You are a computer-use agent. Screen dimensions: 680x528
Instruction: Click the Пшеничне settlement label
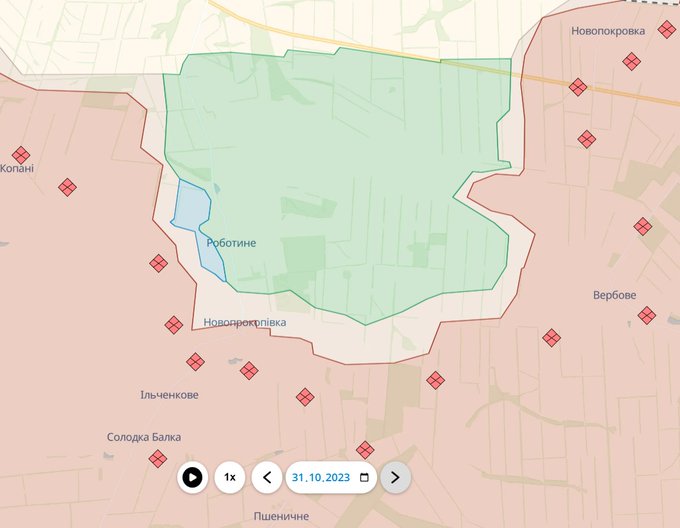(x=281, y=516)
